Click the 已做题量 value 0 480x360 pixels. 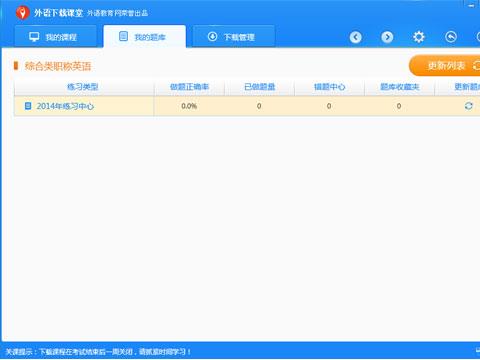tap(259, 106)
